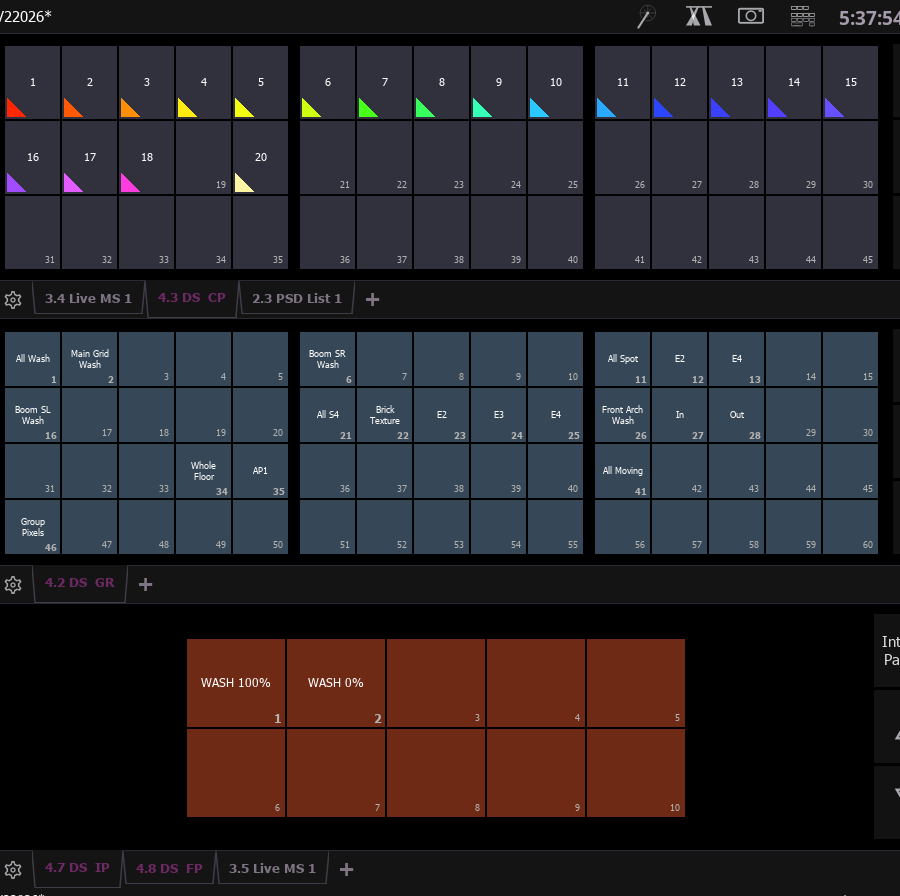900x896 pixels.
Task: Select group 28 labeled Out
Action: (736, 415)
